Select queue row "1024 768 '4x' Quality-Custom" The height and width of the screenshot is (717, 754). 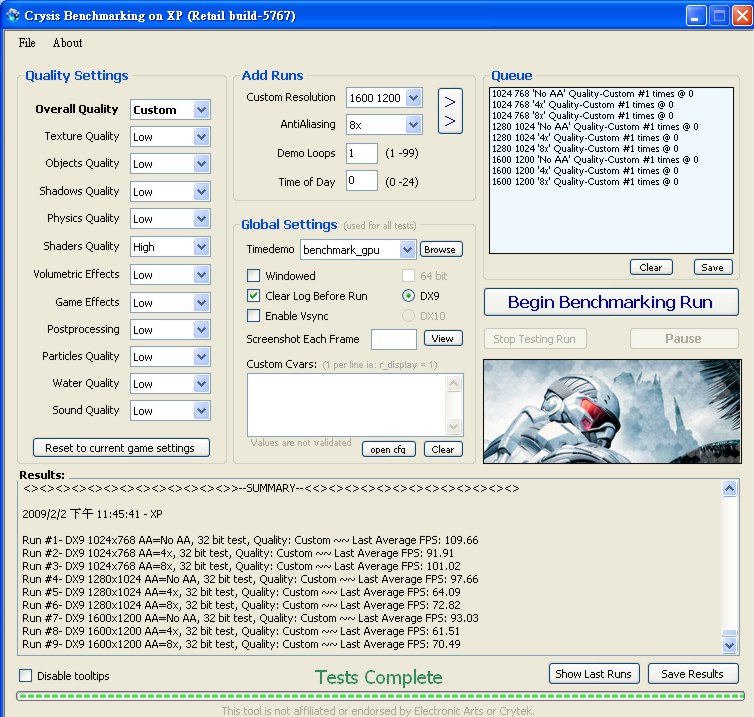(582, 105)
